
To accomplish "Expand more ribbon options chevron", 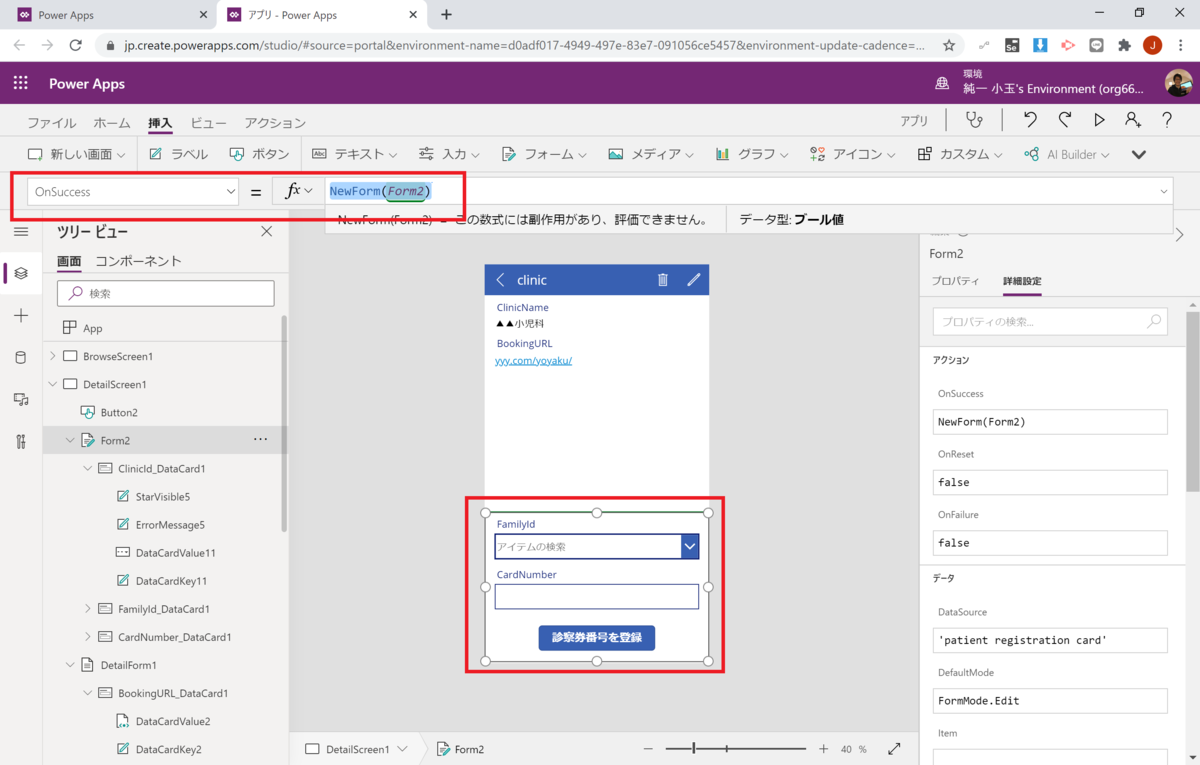I will coord(1139,155).
